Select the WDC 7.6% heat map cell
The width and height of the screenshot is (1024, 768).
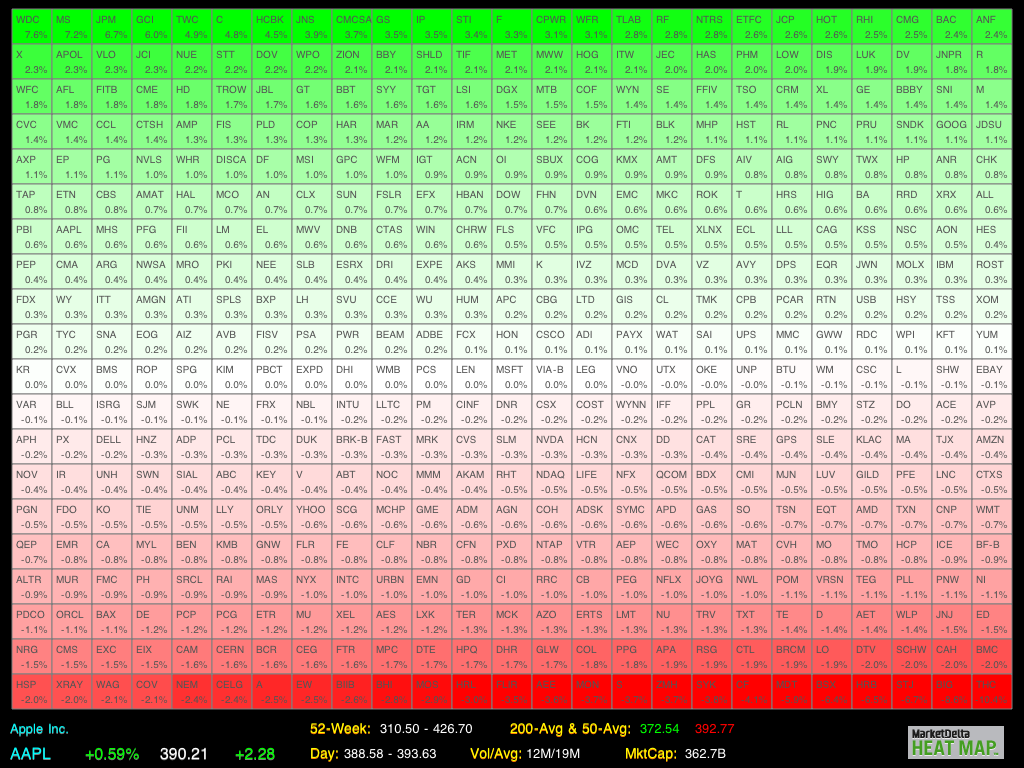click(31, 27)
